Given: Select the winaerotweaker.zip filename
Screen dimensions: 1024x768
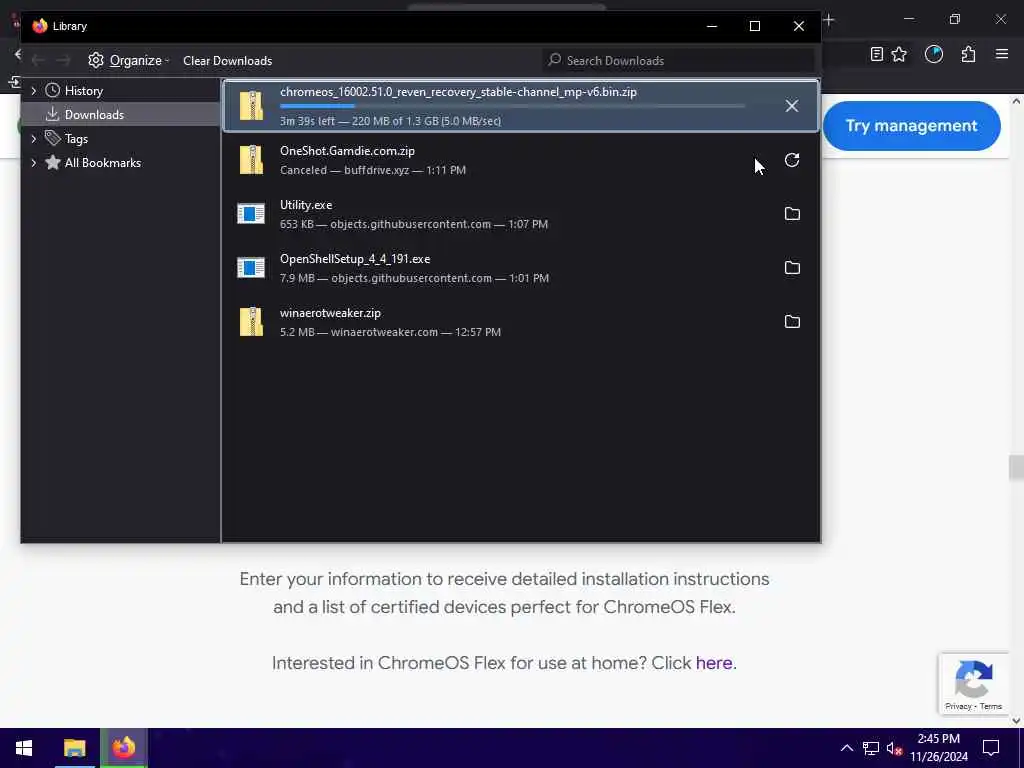Looking at the screenshot, I should [330, 313].
